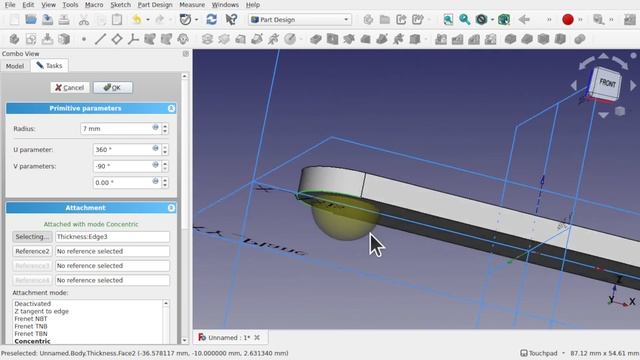Click the datum line icon
The height and width of the screenshot is (360, 640).
point(100,39)
